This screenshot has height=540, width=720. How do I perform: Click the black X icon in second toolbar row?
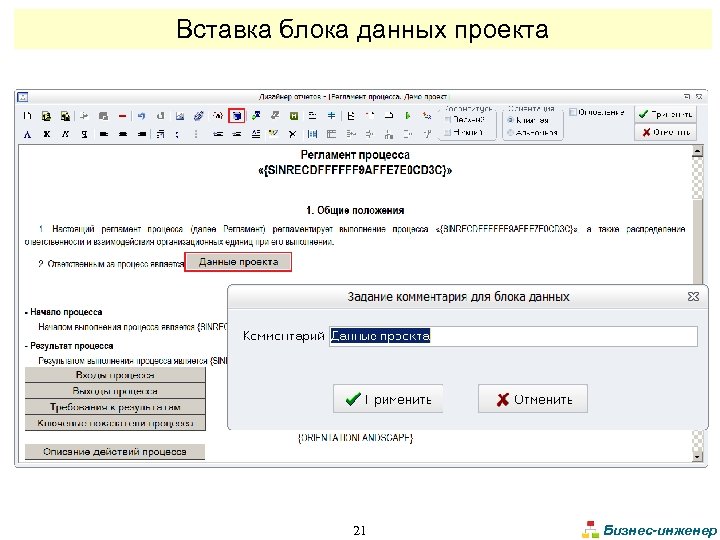coord(292,134)
